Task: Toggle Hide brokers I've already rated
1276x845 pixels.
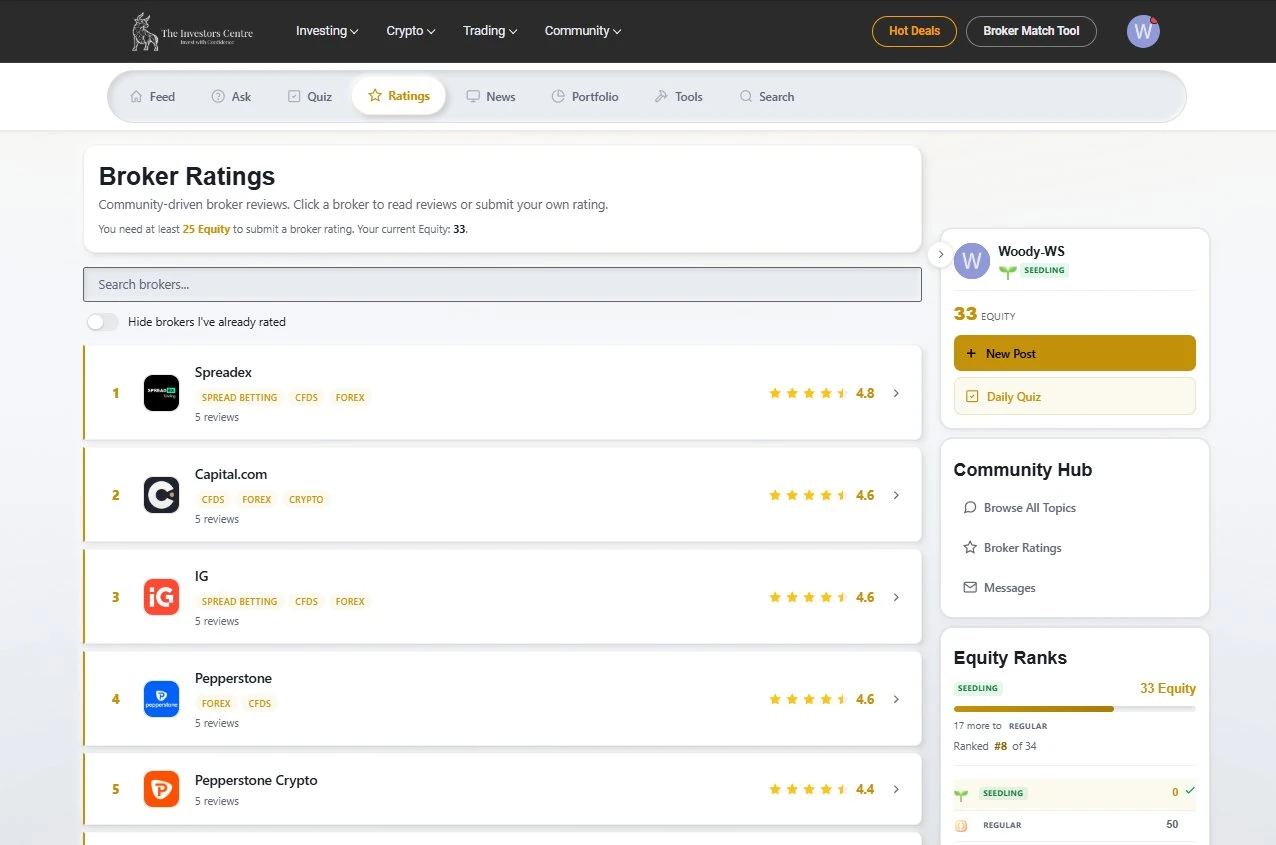Action: click(103, 322)
